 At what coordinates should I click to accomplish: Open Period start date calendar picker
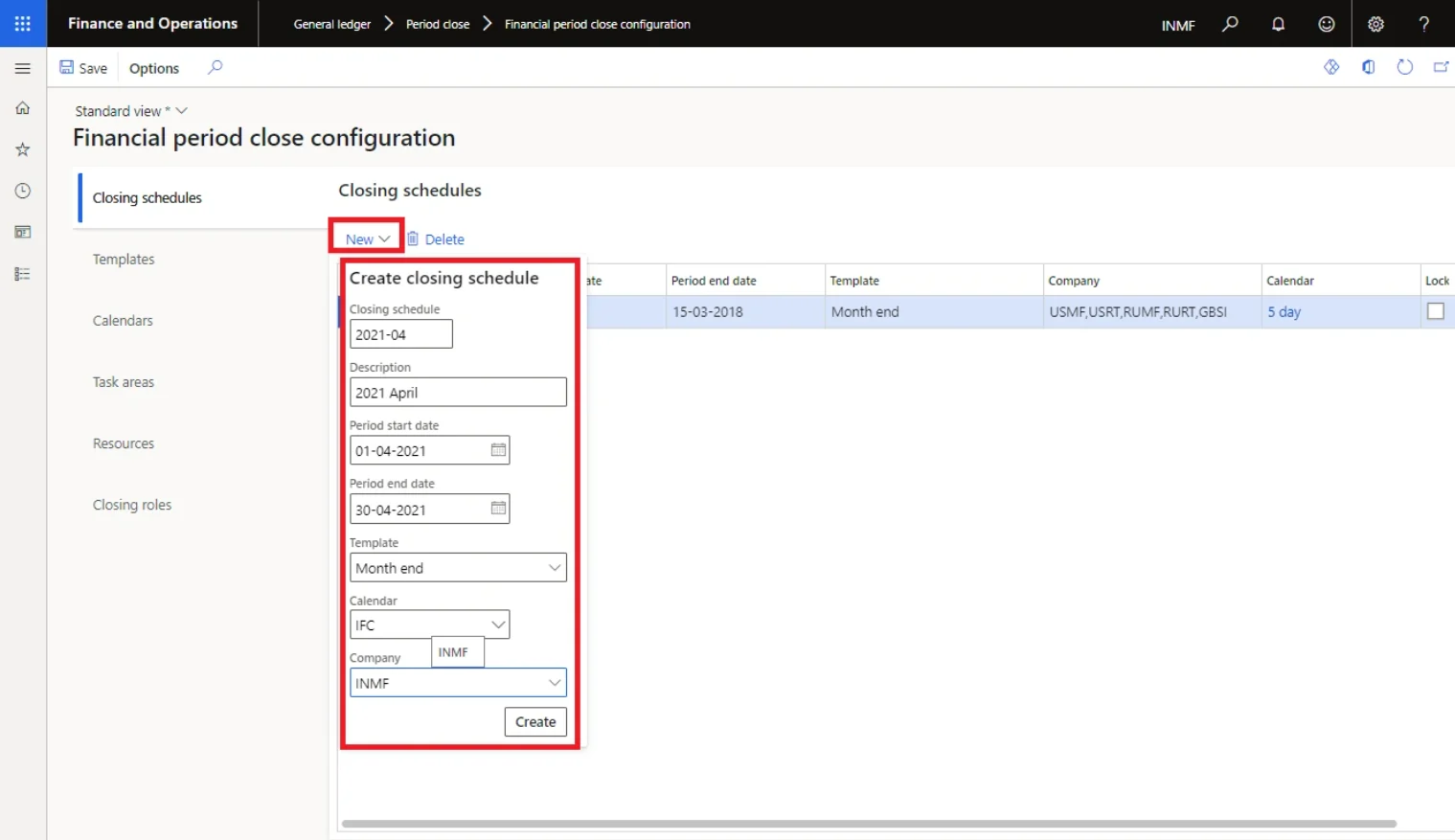(x=498, y=450)
